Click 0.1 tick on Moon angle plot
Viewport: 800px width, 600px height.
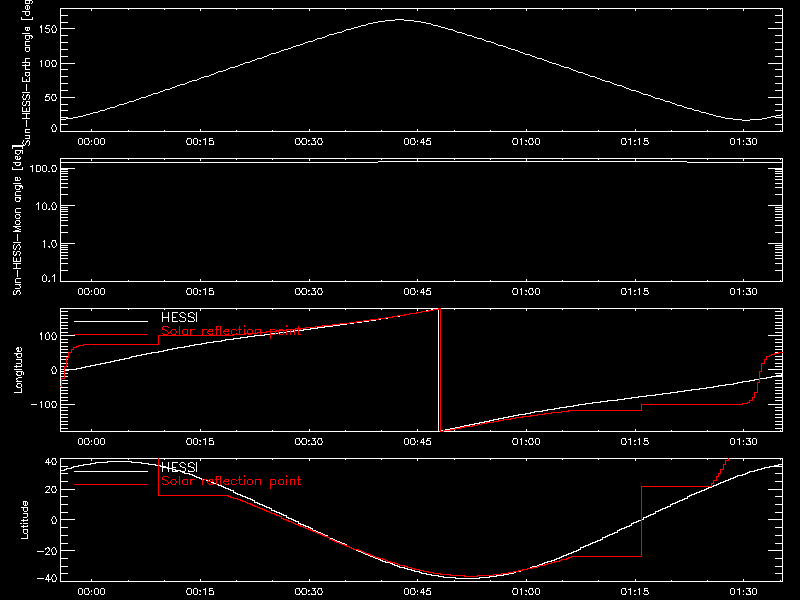[49, 278]
